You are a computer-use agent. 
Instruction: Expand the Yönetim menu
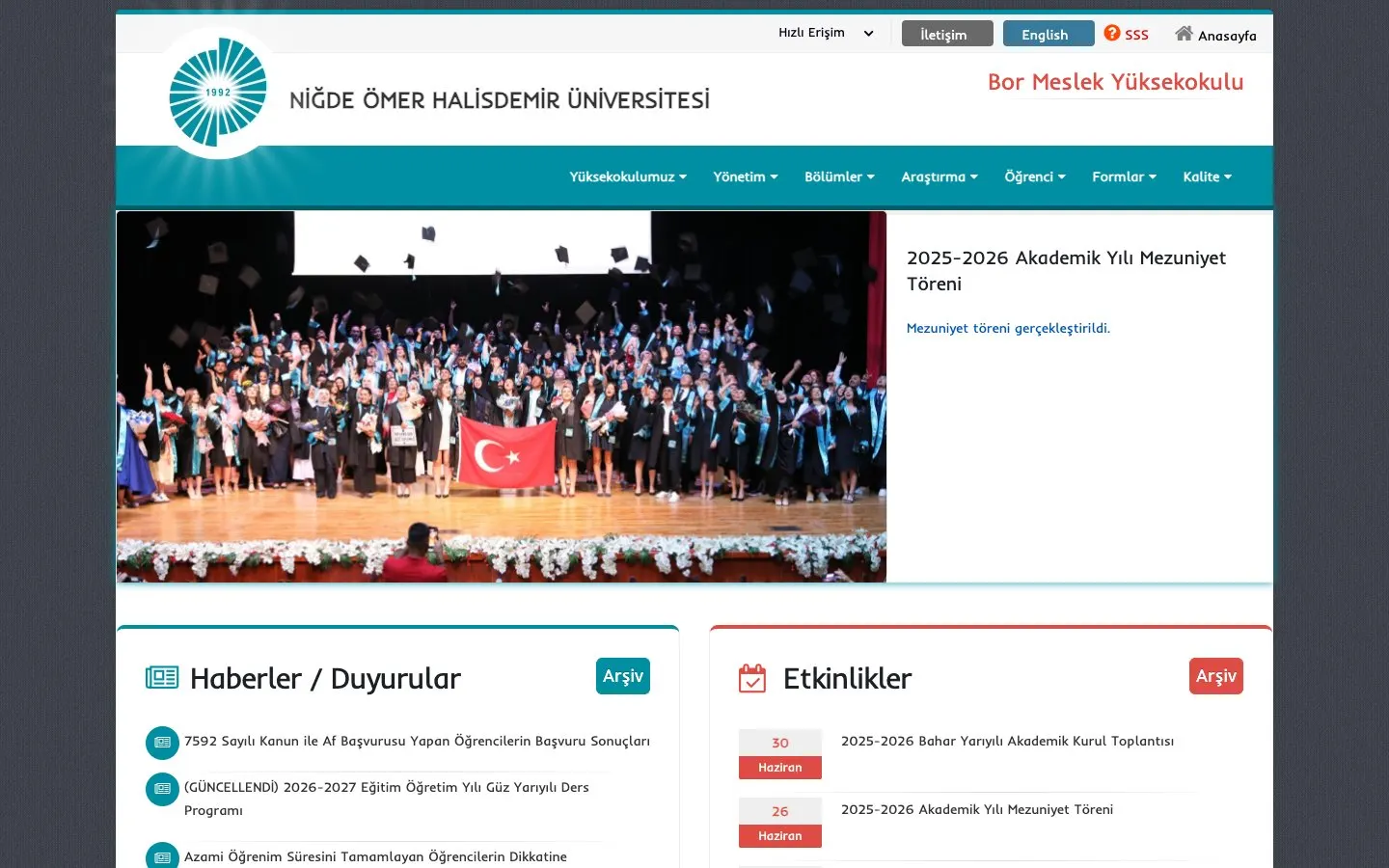click(x=746, y=176)
